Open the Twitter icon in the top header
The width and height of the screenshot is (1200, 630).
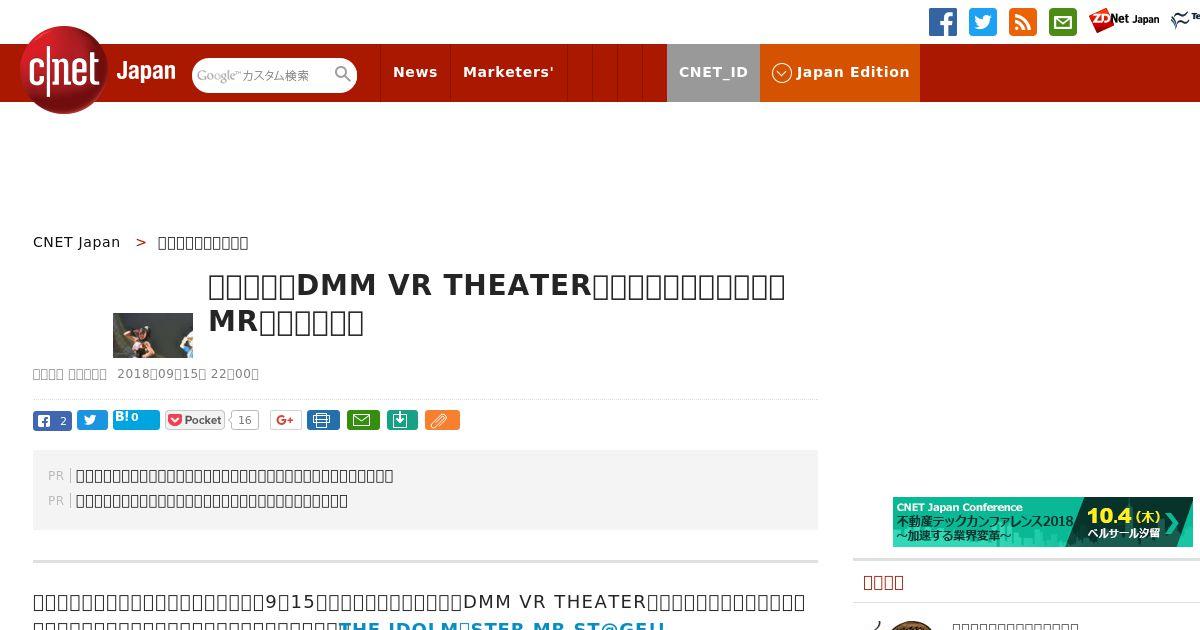point(983,22)
